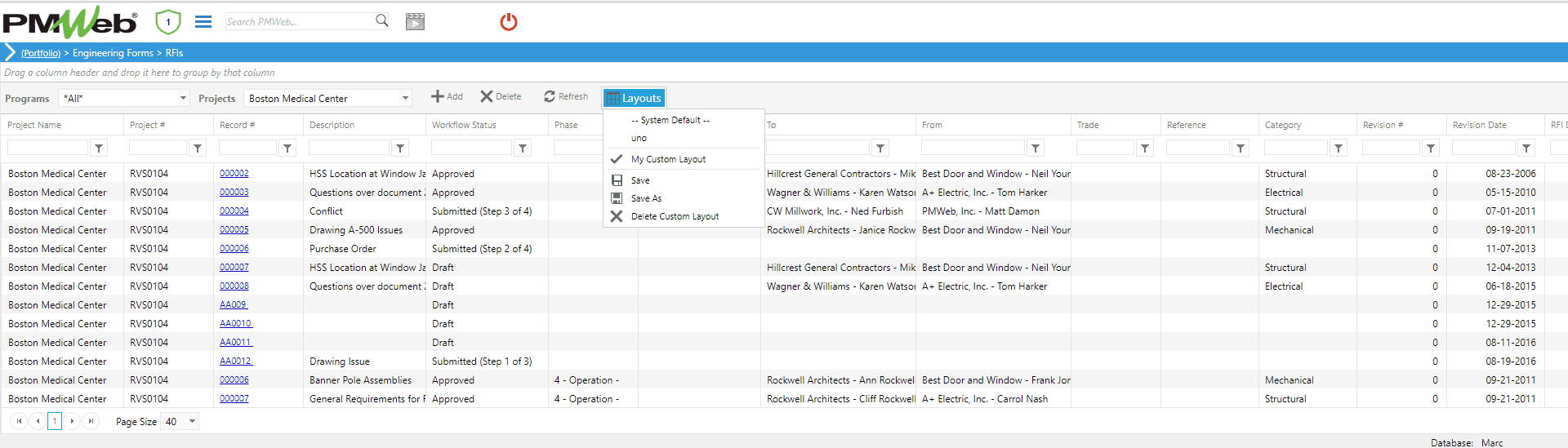Go to last page of grid
The image size is (1568, 448).
point(91,421)
